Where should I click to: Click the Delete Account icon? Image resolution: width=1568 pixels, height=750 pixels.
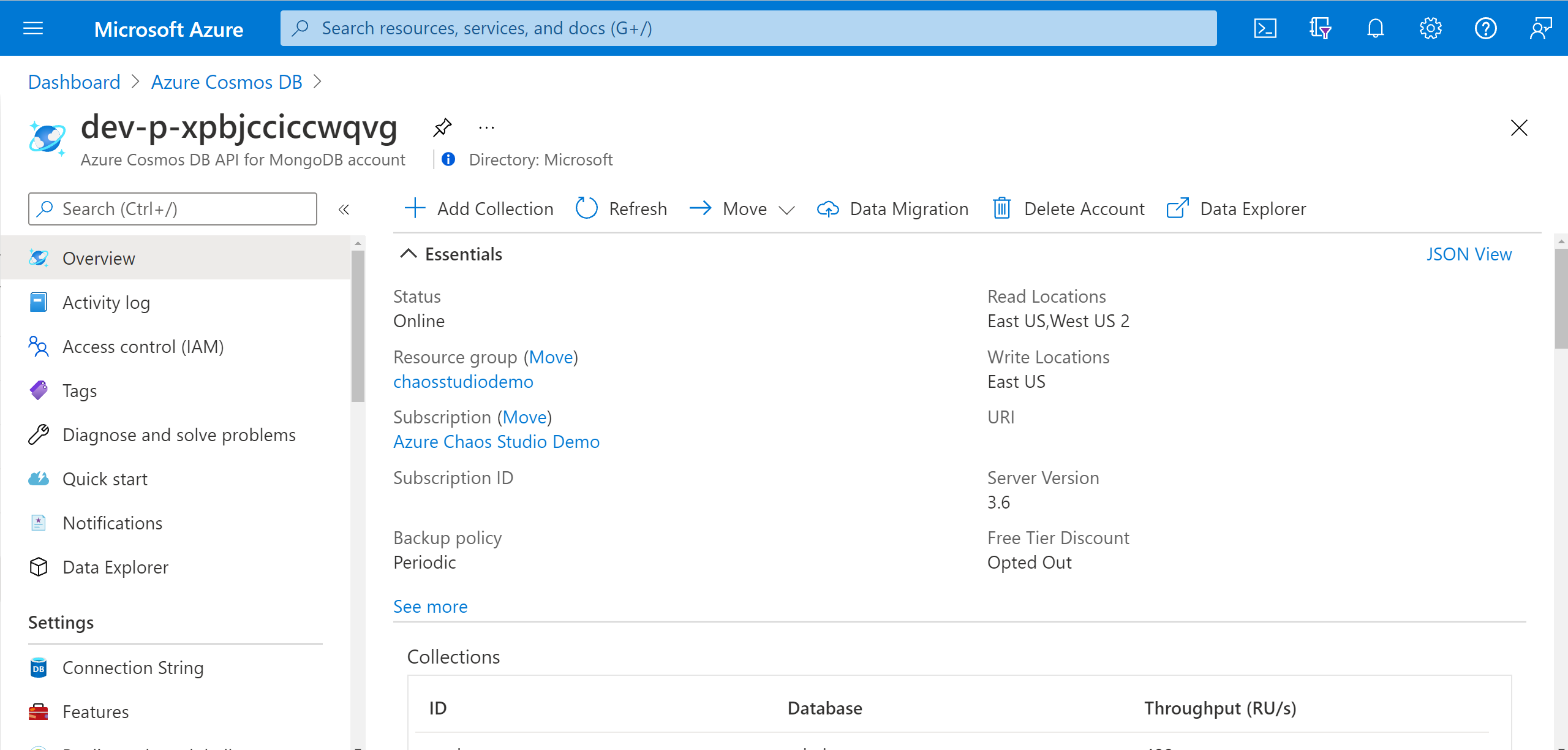(x=1001, y=208)
